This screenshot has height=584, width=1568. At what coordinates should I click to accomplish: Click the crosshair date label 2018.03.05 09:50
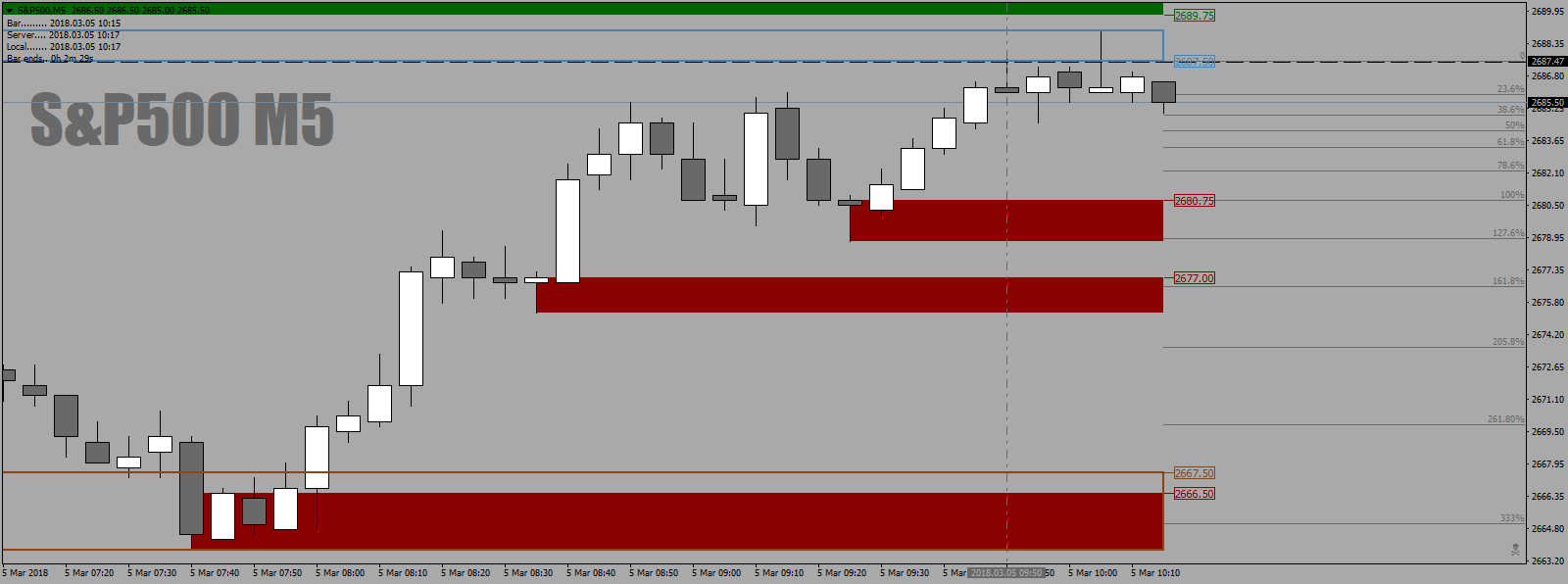(x=1006, y=572)
